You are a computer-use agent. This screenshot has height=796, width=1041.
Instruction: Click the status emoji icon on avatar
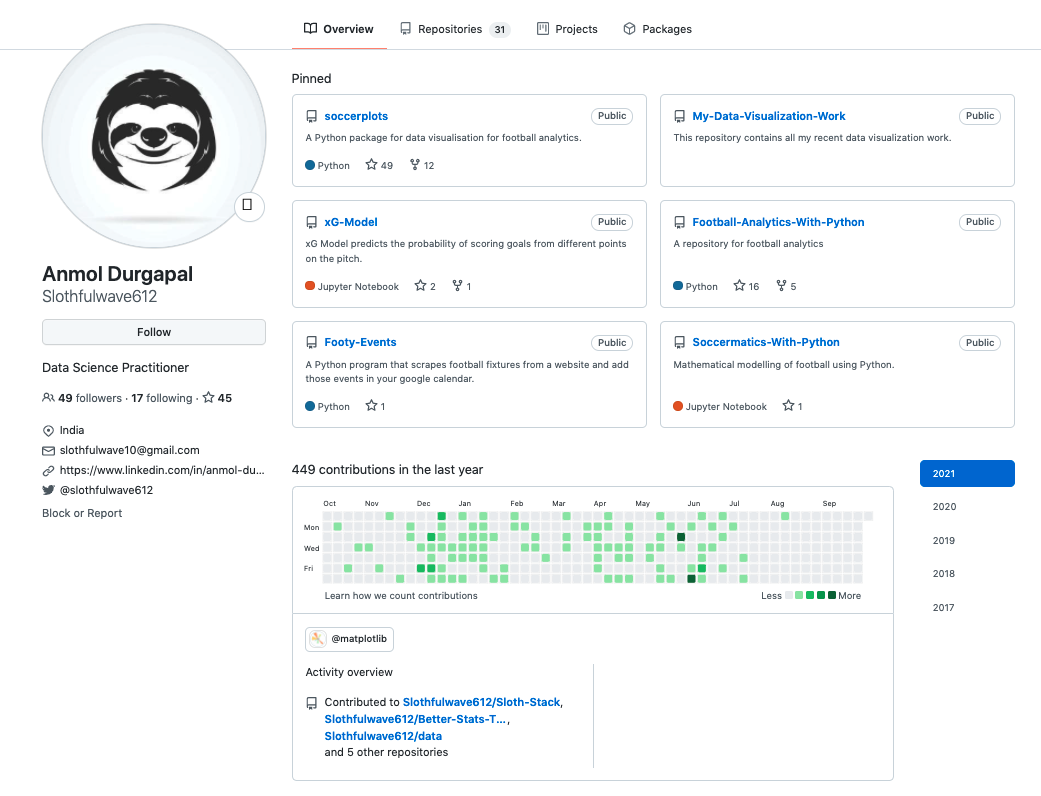point(248,206)
